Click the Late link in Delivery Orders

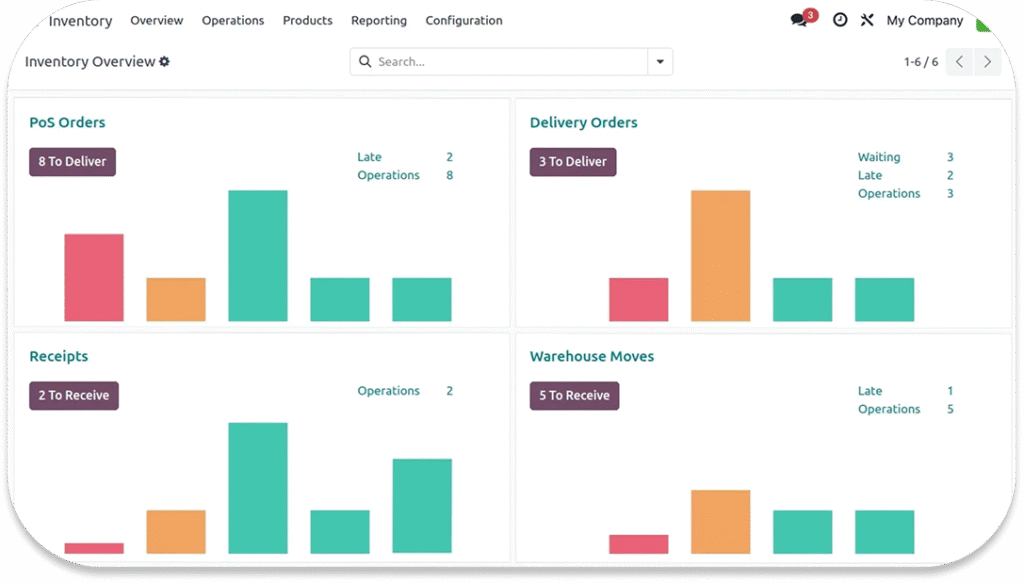(870, 176)
